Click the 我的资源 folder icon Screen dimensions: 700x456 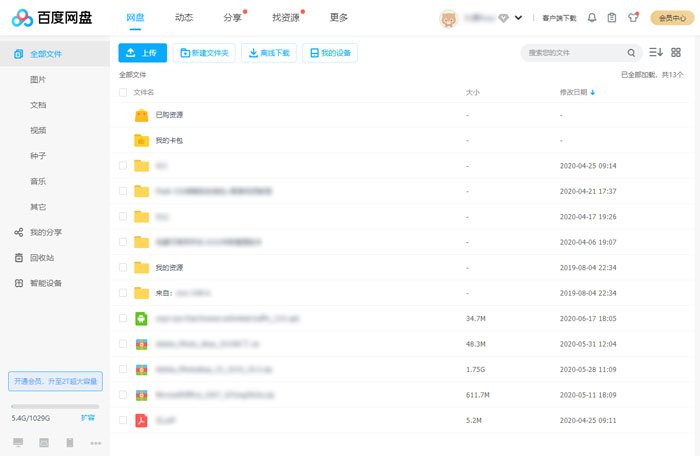pyautogui.click(x=142, y=268)
